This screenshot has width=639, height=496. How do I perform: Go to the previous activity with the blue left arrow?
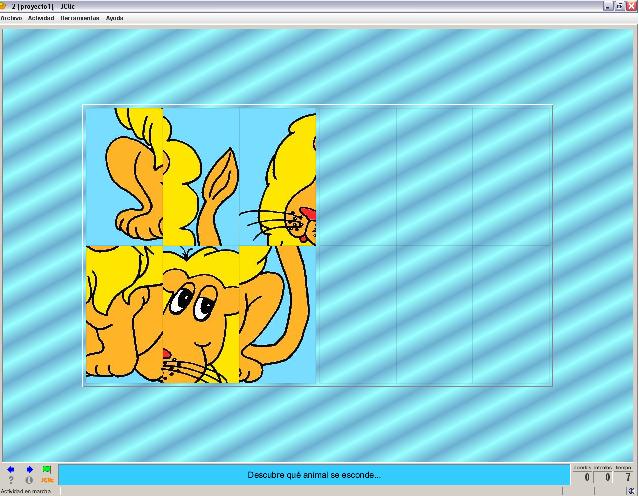coord(11,470)
